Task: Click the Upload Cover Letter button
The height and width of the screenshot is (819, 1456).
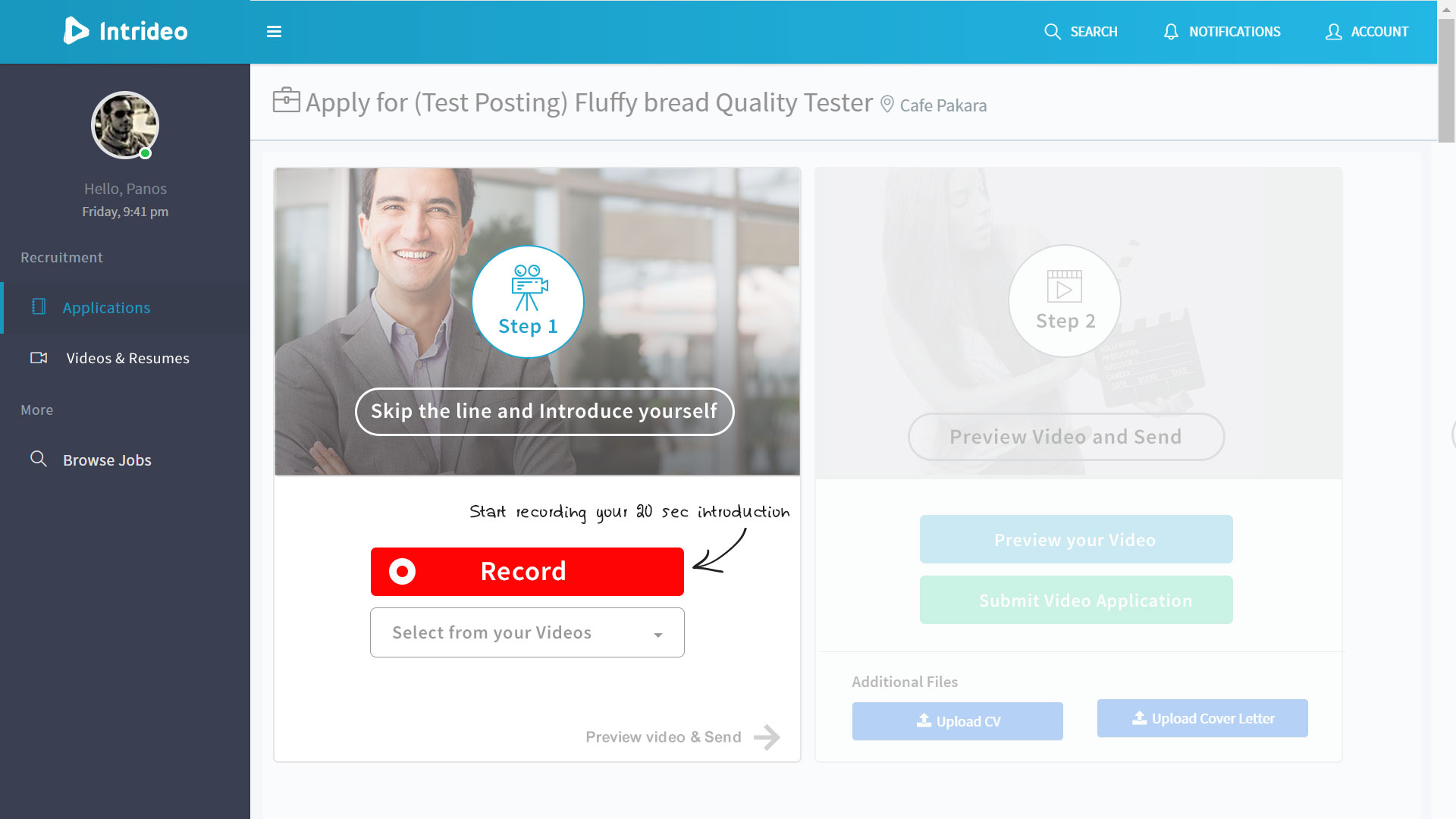Action: pyautogui.click(x=1203, y=718)
